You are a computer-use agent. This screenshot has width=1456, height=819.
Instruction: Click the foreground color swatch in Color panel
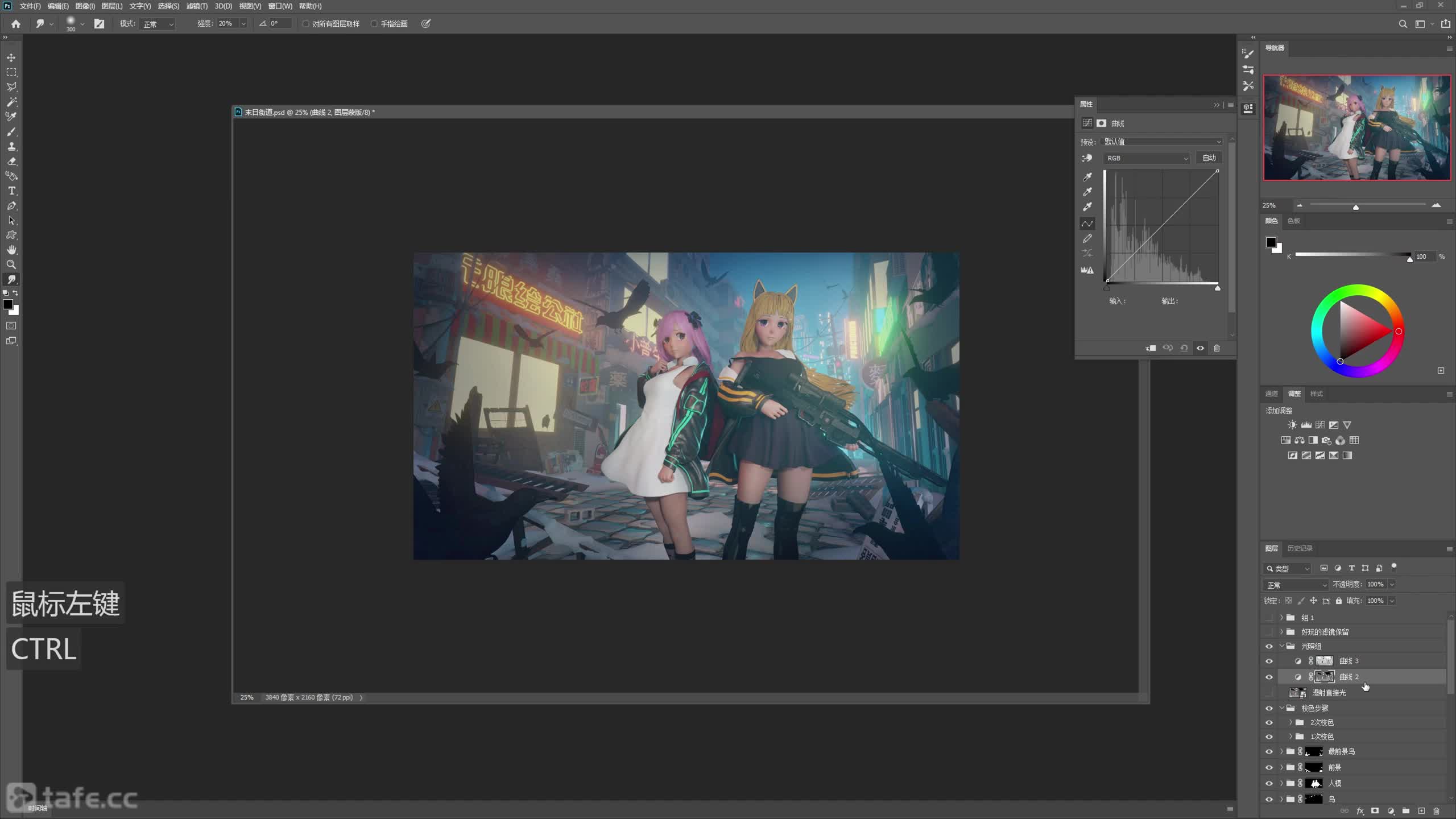1271,243
